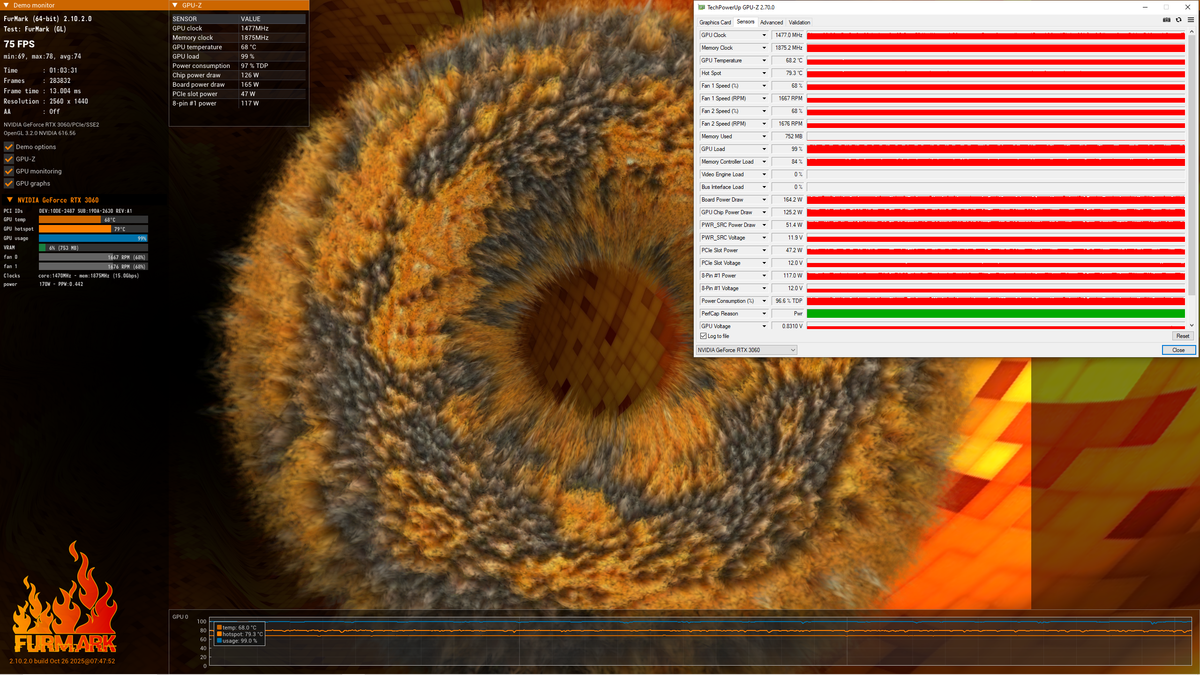This screenshot has width=1200, height=675.
Task: Click the FurMark flame logo
Action: 66,598
